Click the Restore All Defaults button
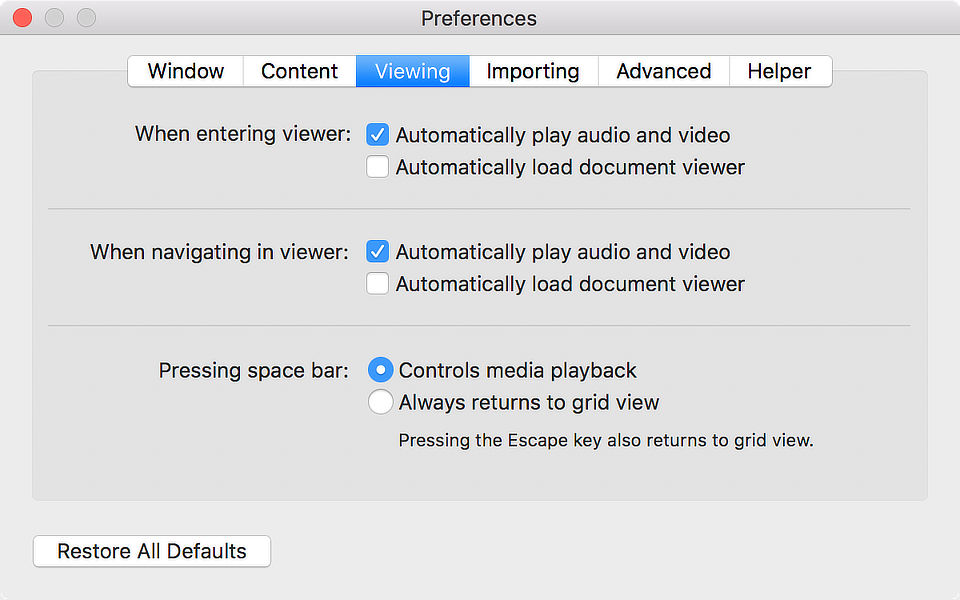This screenshot has height=600, width=960. 151,551
